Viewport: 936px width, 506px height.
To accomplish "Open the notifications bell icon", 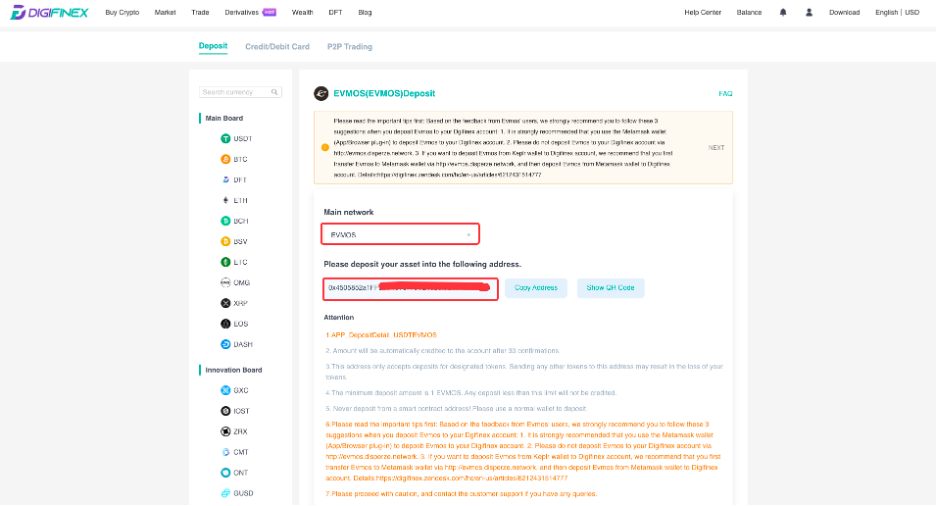I will (x=783, y=12).
